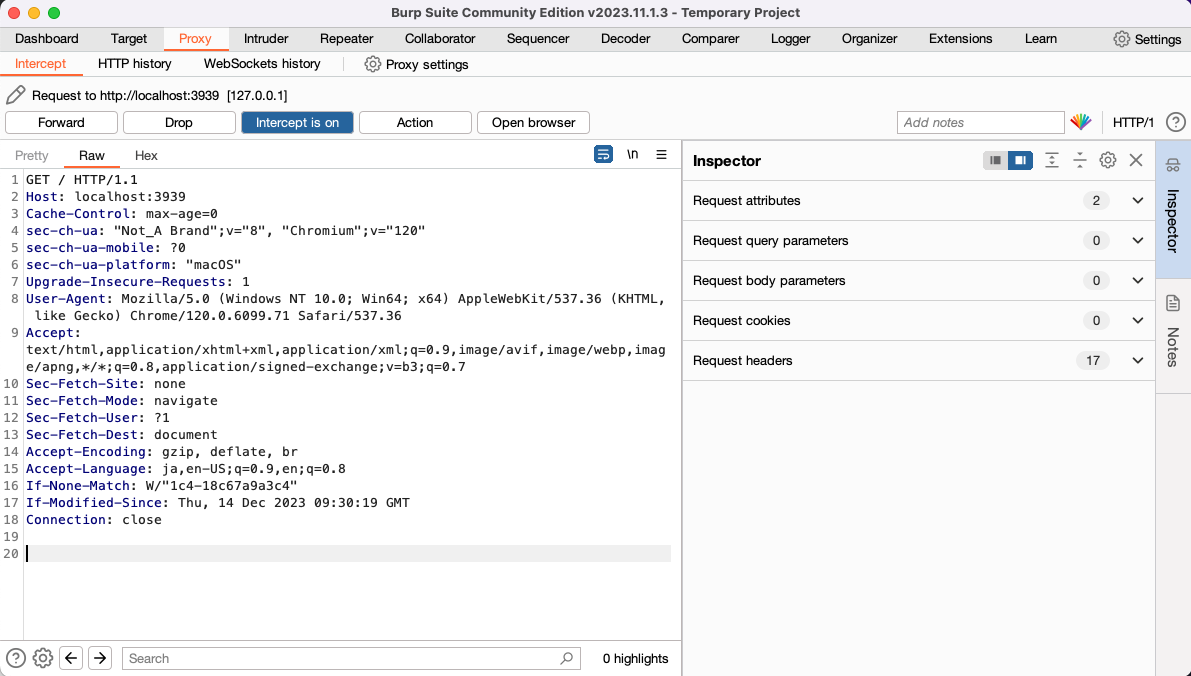The image size is (1191, 676).
Task: Click the collapse all sections icon
Action: click(x=1079, y=160)
